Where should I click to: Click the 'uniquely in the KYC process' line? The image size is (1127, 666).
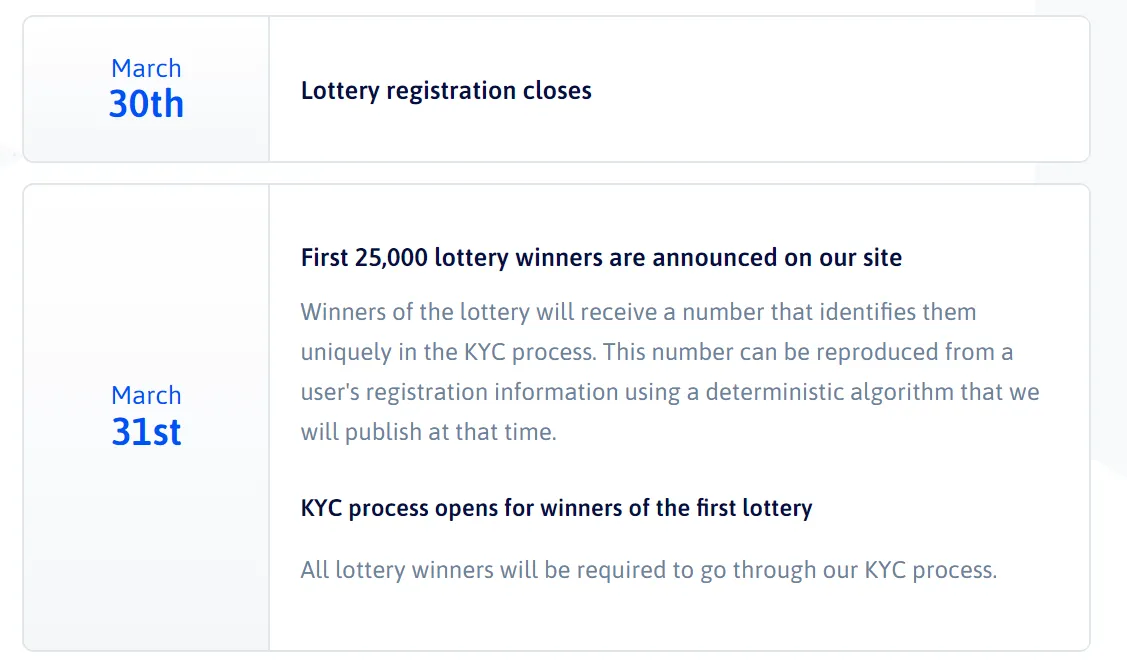coord(657,352)
